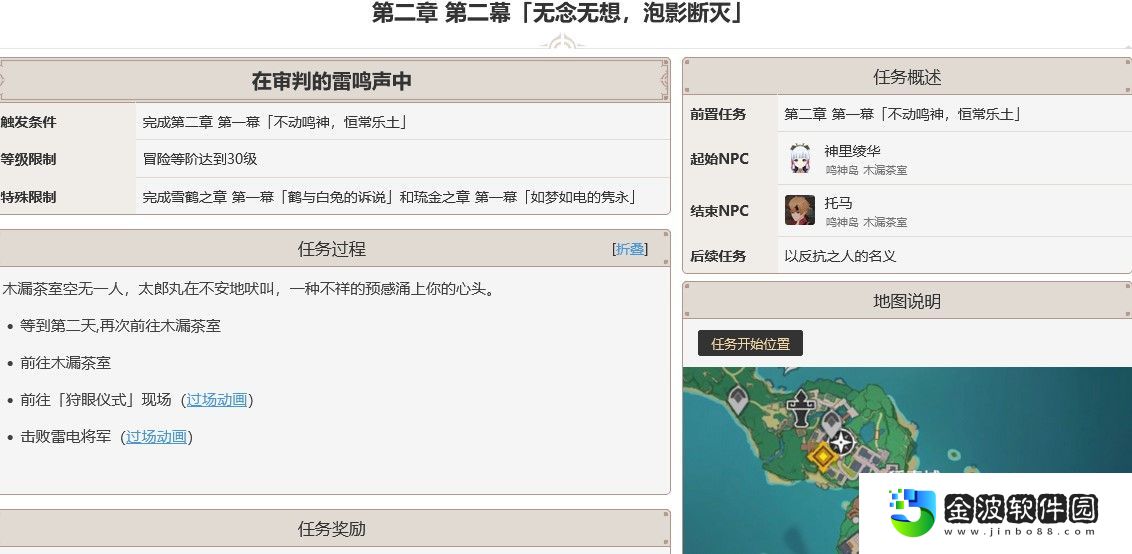Click the Inazuma map image
This screenshot has height=554, width=1132.
tap(907, 460)
